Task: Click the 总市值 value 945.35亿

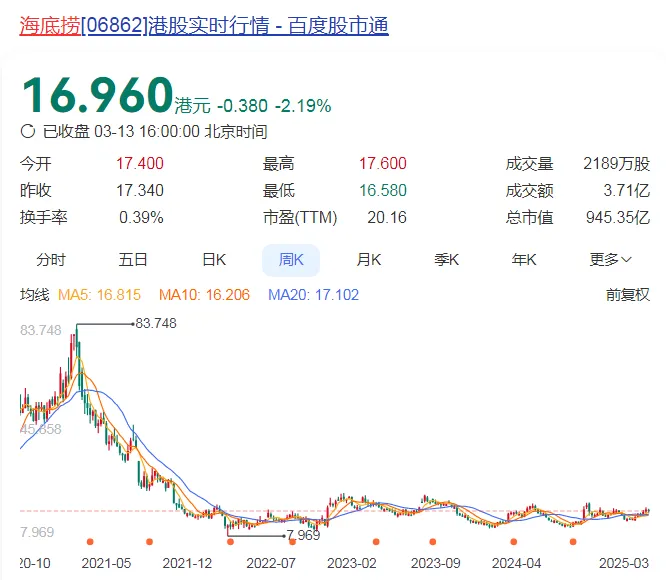Action: pyautogui.click(x=618, y=217)
